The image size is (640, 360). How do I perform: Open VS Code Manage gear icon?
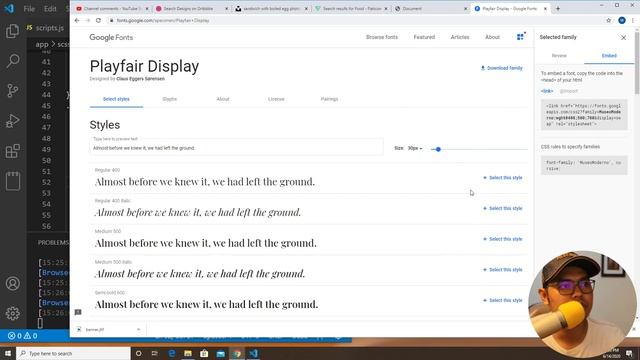tap(13, 313)
